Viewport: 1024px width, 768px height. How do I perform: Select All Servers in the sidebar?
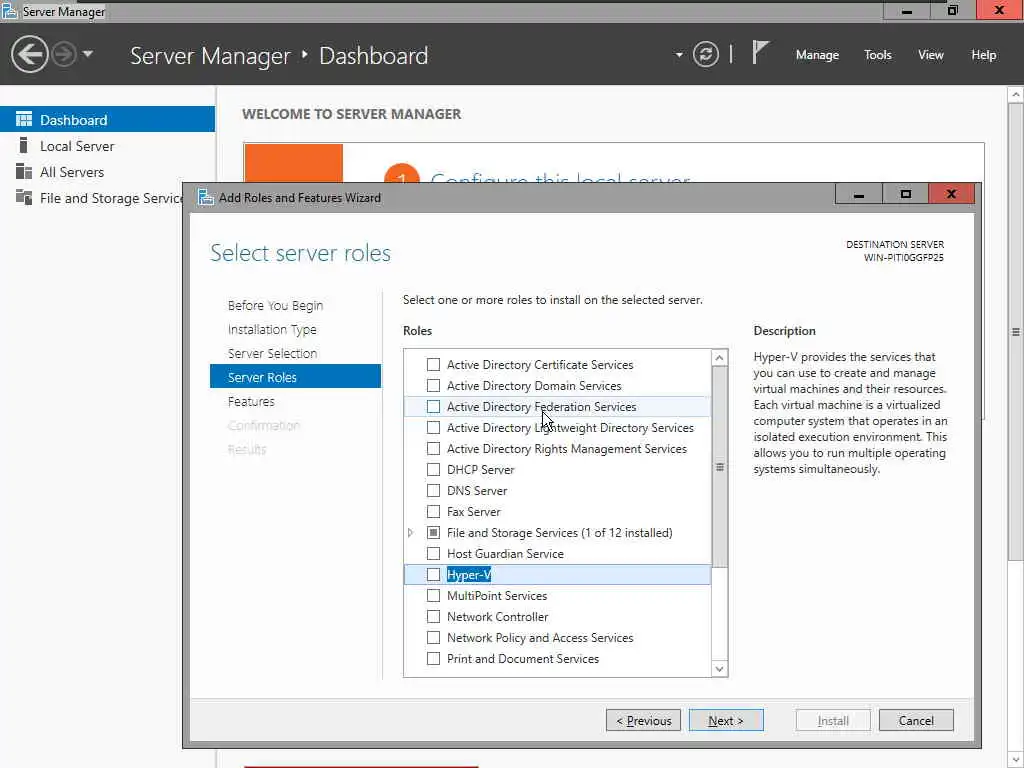click(107, 172)
